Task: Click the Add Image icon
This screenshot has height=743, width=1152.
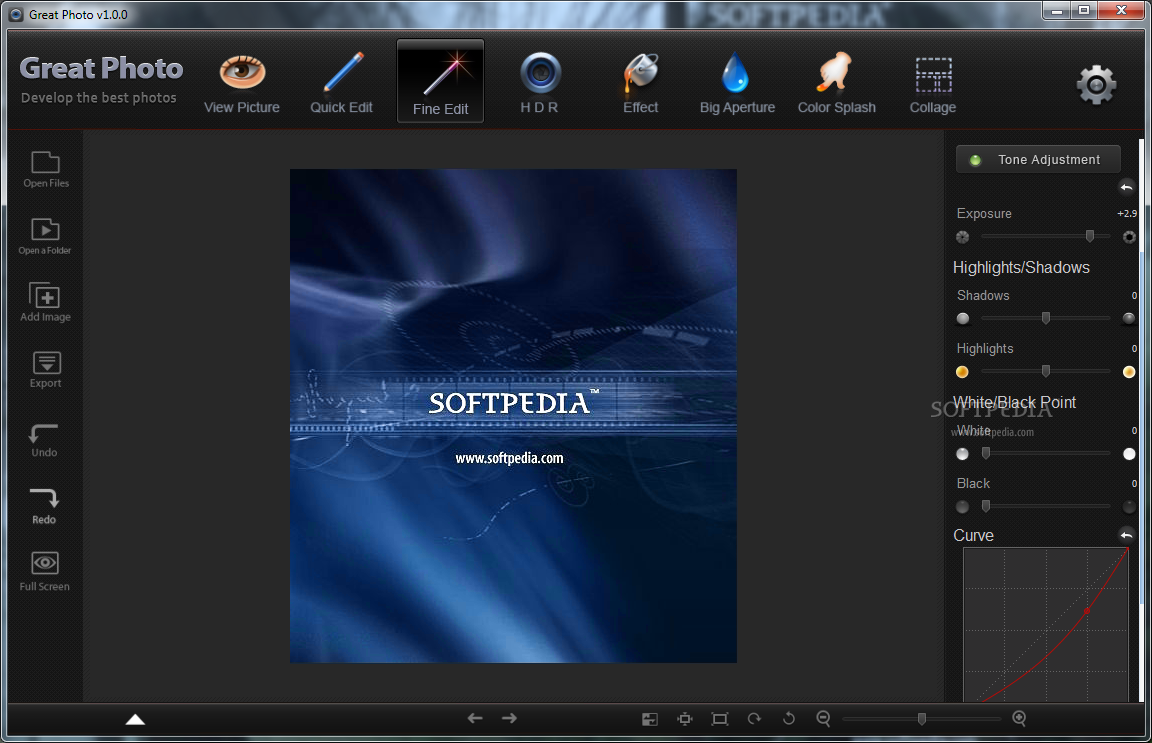Action: pyautogui.click(x=46, y=302)
